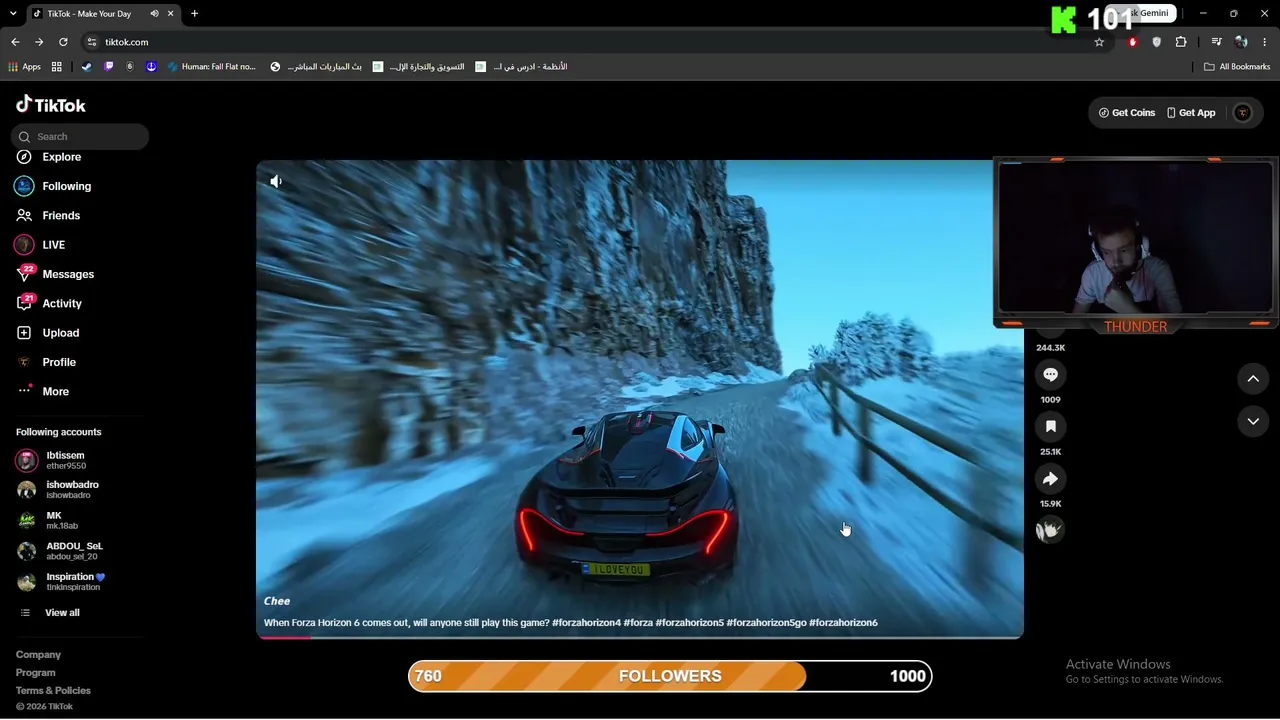
Task: Open the Twitch bookmark icon
Action: [109, 67]
